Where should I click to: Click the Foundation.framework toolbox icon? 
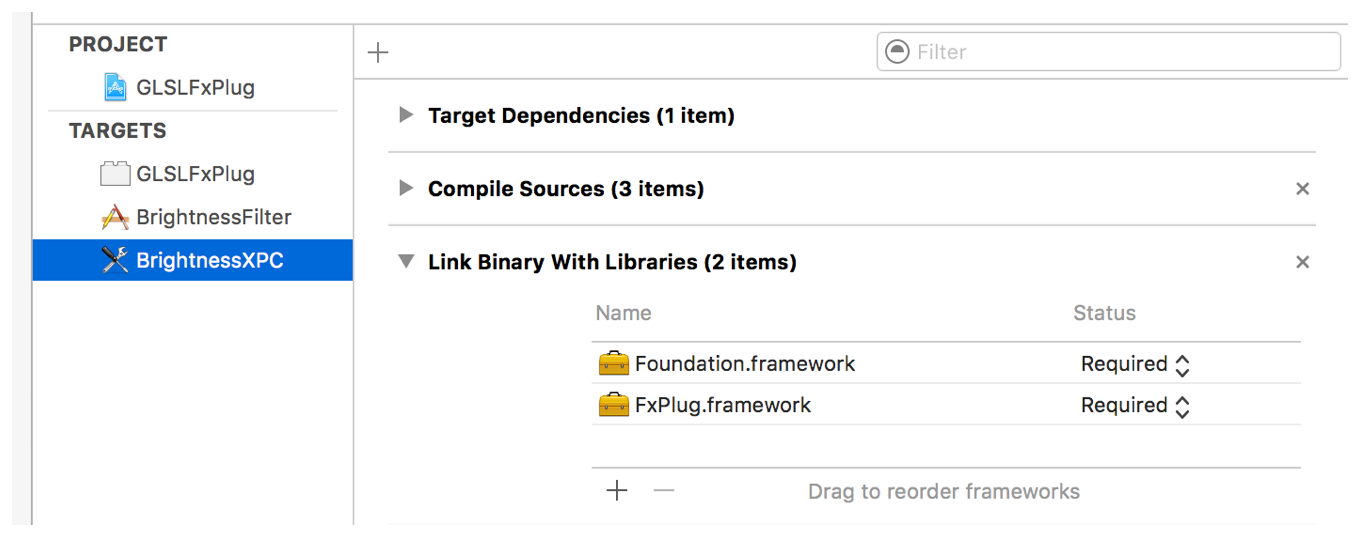(613, 363)
